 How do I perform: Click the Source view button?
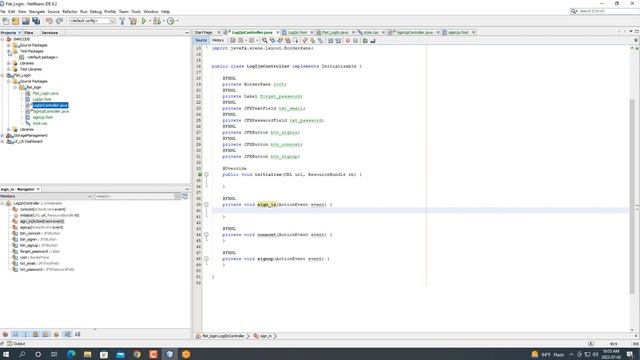coord(201,40)
